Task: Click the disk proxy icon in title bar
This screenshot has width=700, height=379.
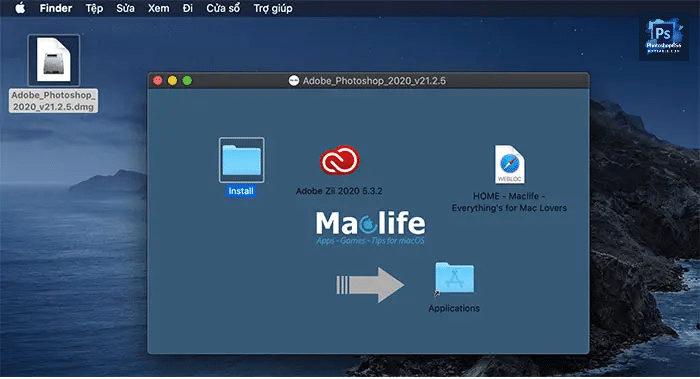Action: coord(294,80)
